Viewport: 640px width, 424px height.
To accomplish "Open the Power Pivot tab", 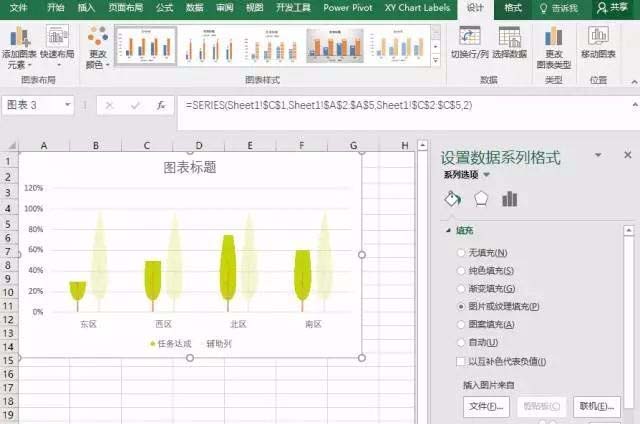I will point(348,8).
